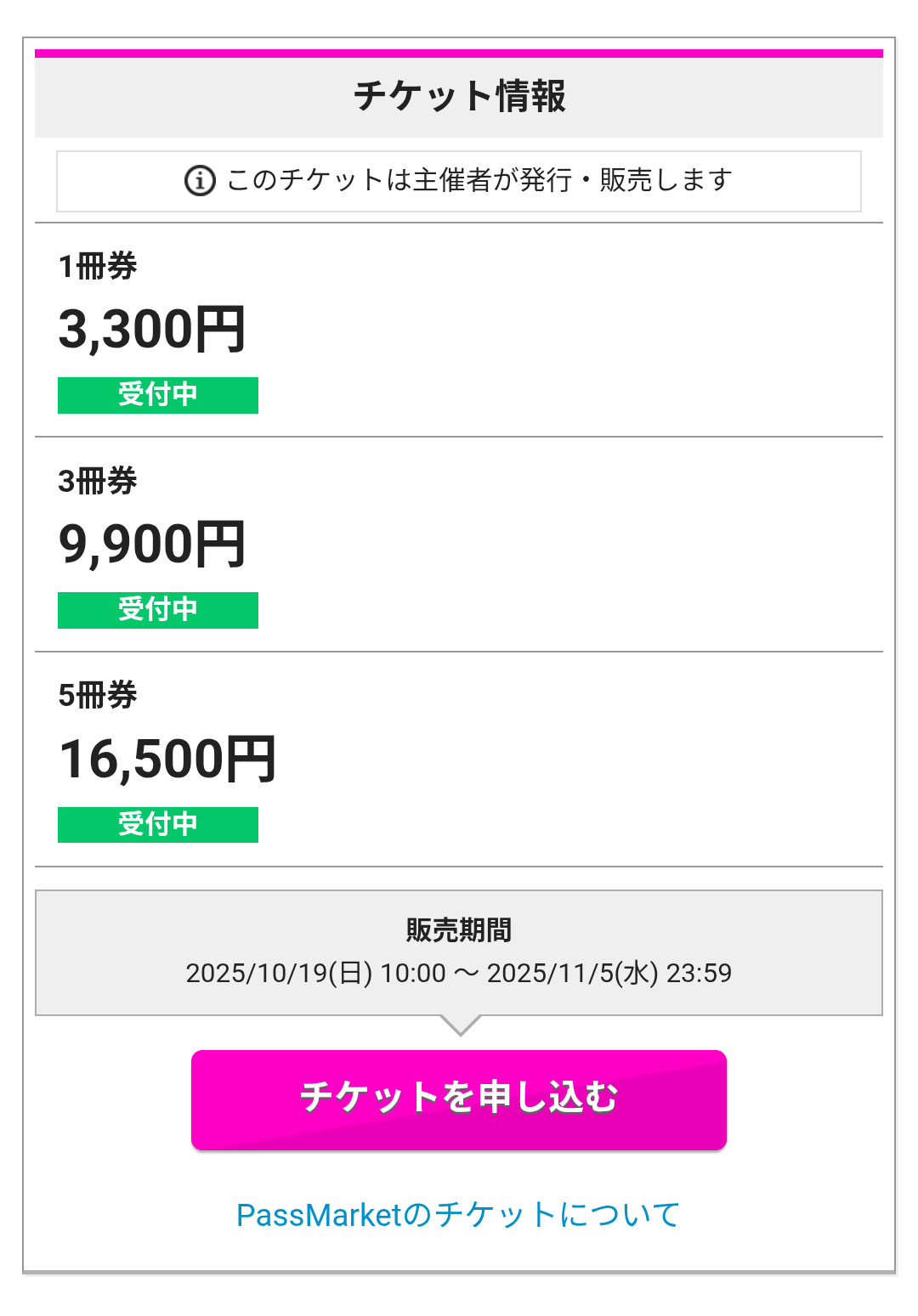The width and height of the screenshot is (918, 1316).
Task: Select the 3冊券 ticket label
Action: point(98,482)
